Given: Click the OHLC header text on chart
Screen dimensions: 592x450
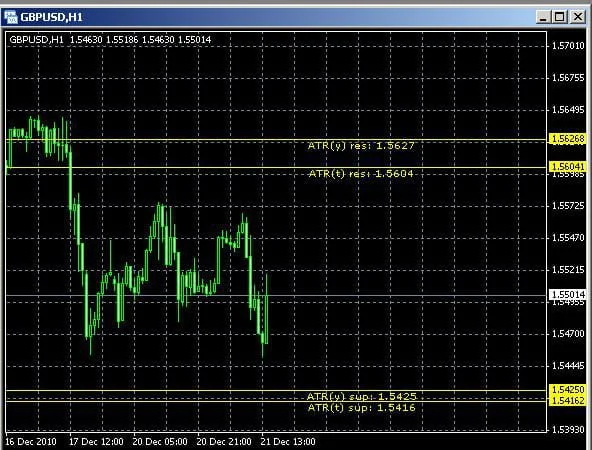Looking at the screenshot, I should [x=110, y=40].
